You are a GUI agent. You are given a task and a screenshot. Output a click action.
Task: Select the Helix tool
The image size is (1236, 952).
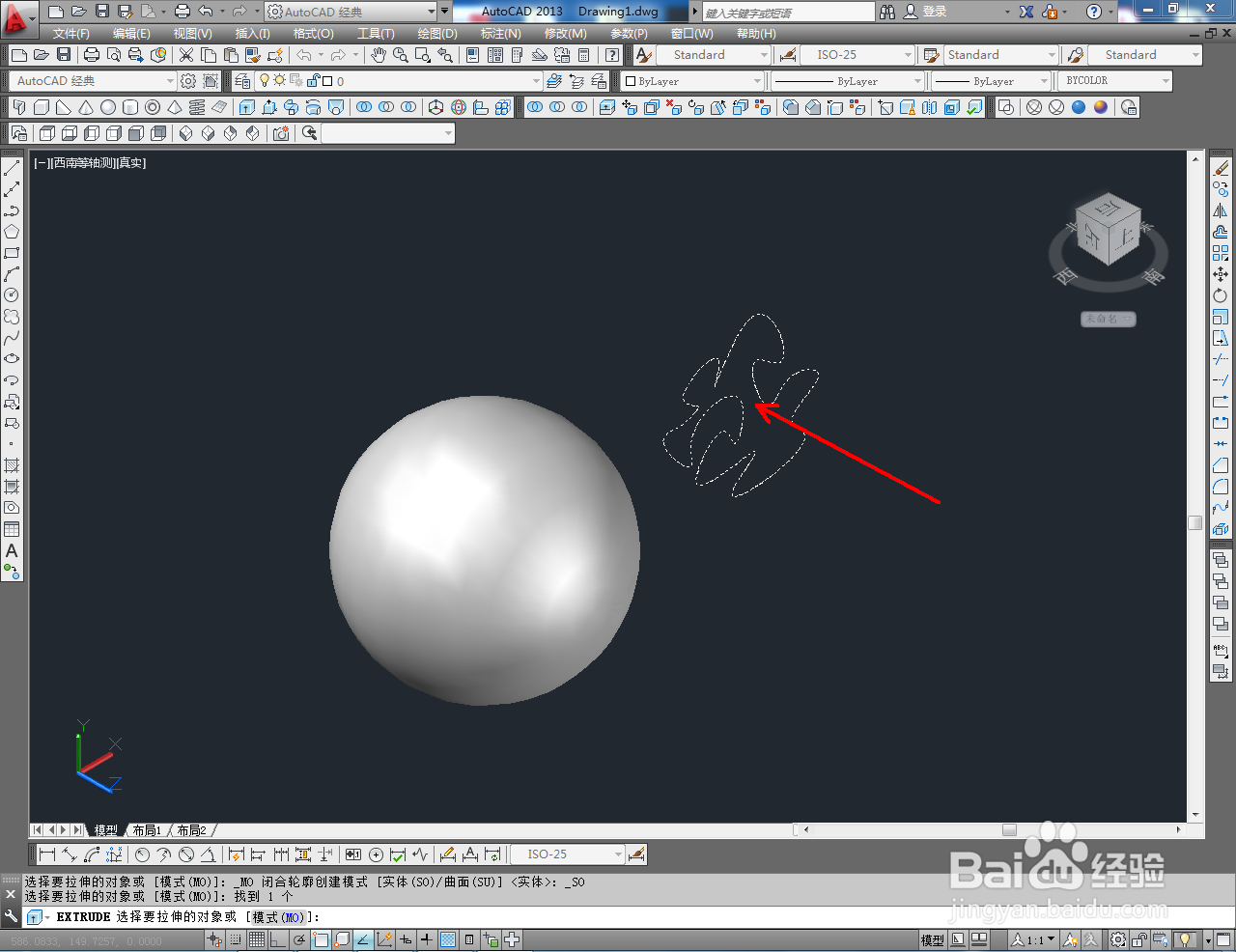(x=197, y=107)
